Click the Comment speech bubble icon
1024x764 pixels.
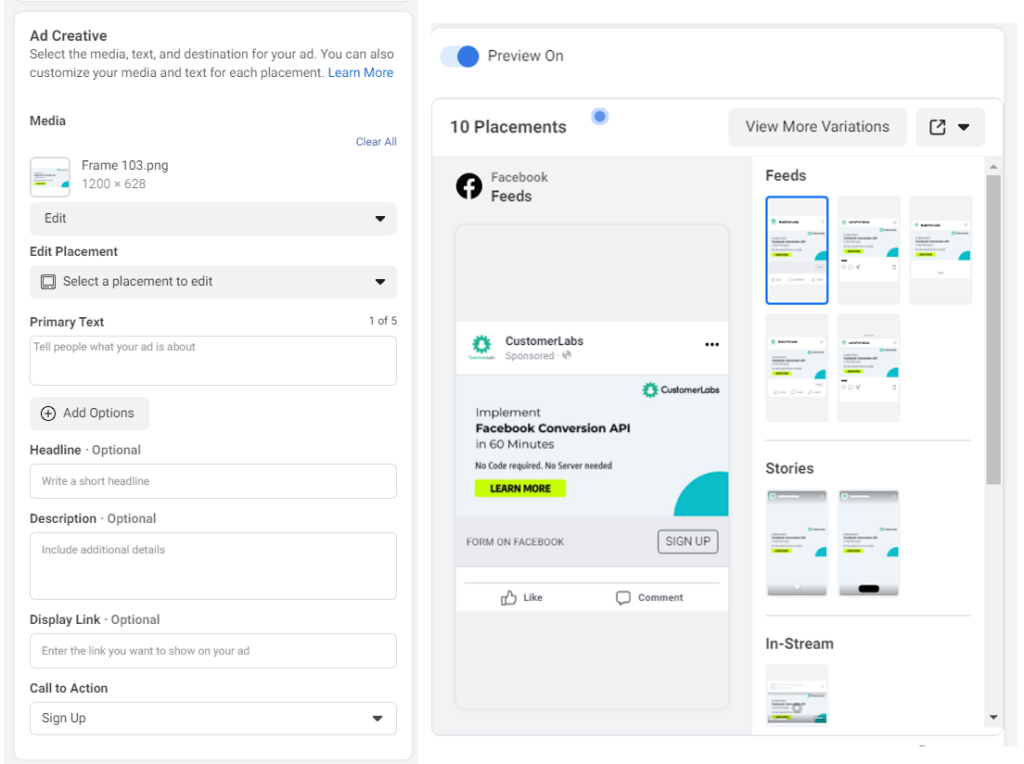pyautogui.click(x=623, y=597)
